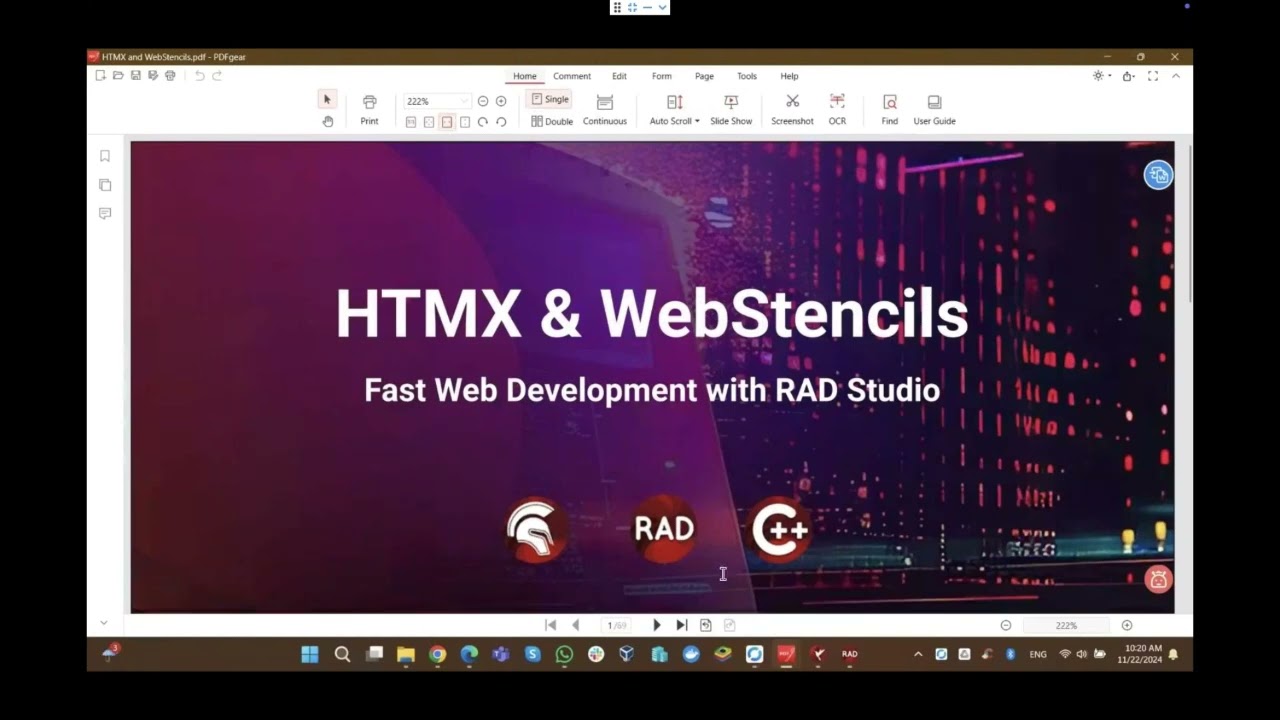Open the Screenshot scissors tool
Viewport: 1280px width, 720px height.
(792, 110)
